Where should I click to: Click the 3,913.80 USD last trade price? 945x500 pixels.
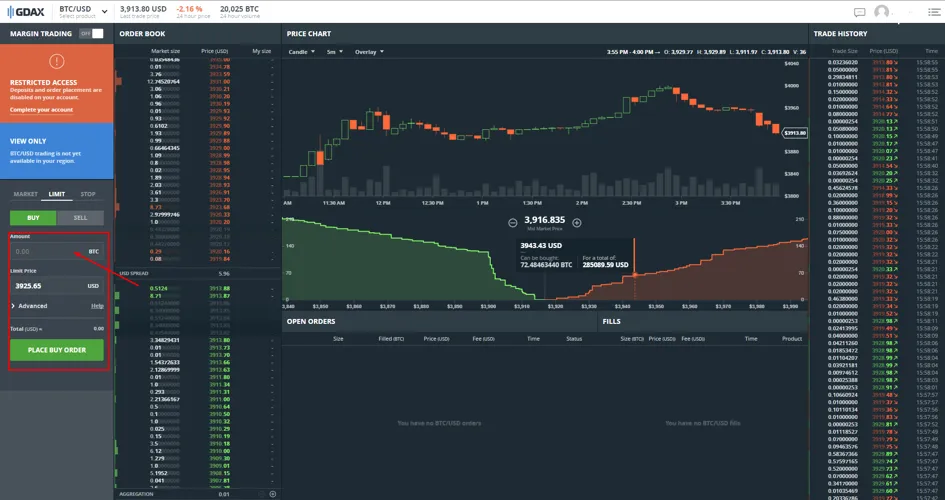coord(143,9)
